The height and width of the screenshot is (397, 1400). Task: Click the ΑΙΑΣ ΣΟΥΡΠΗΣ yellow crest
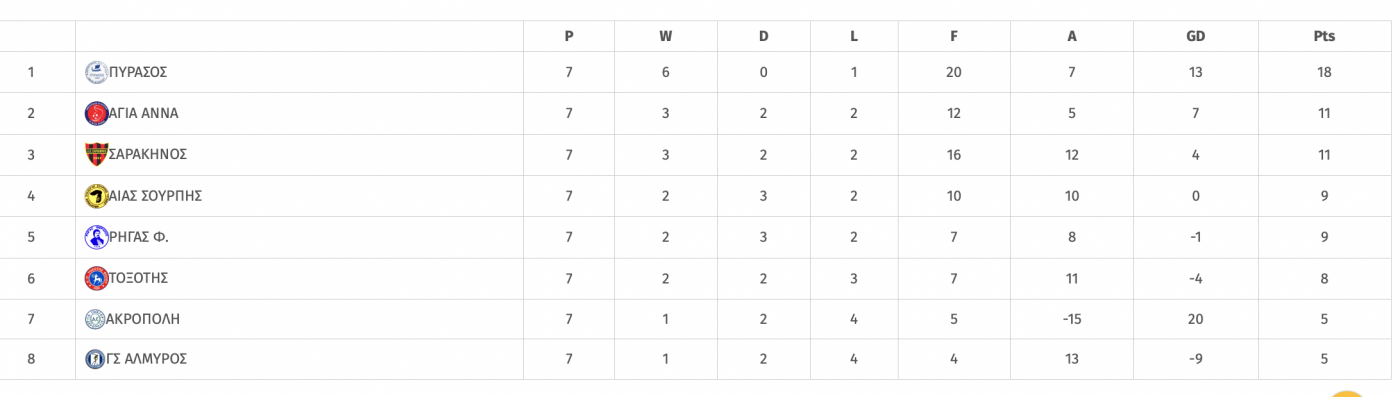point(96,196)
